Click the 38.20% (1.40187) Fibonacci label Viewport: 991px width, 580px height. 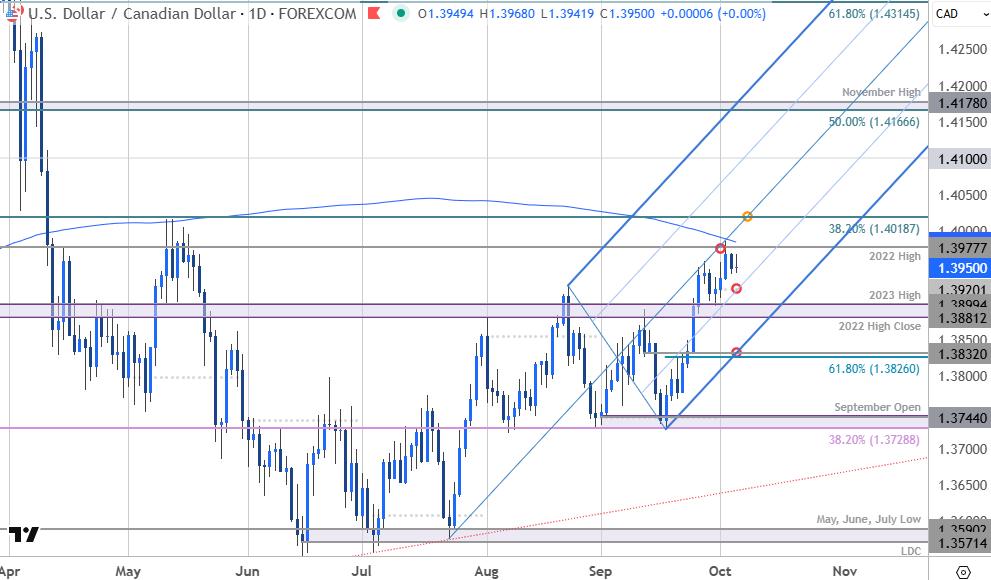click(x=874, y=229)
